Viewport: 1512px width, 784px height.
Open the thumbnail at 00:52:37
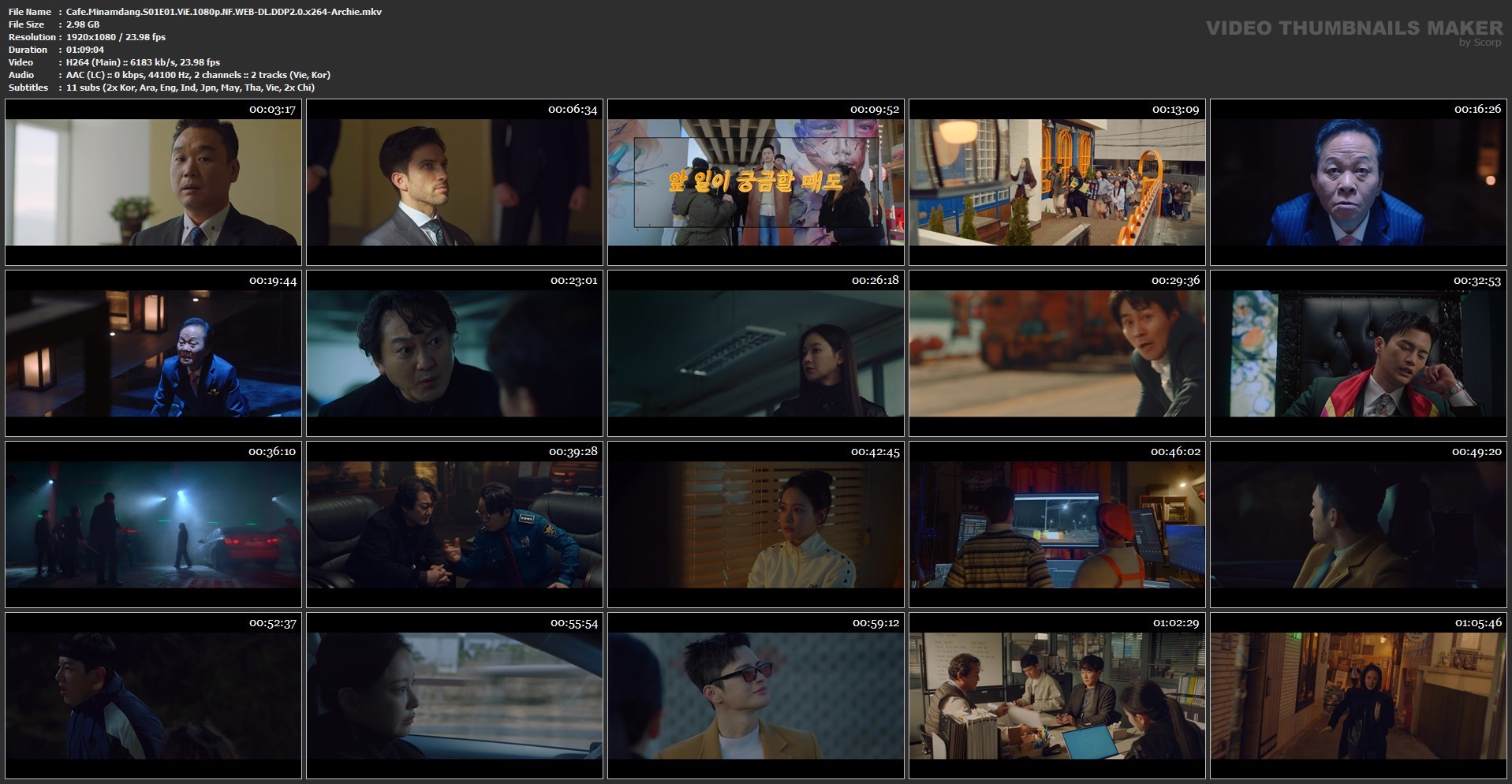[x=153, y=696]
